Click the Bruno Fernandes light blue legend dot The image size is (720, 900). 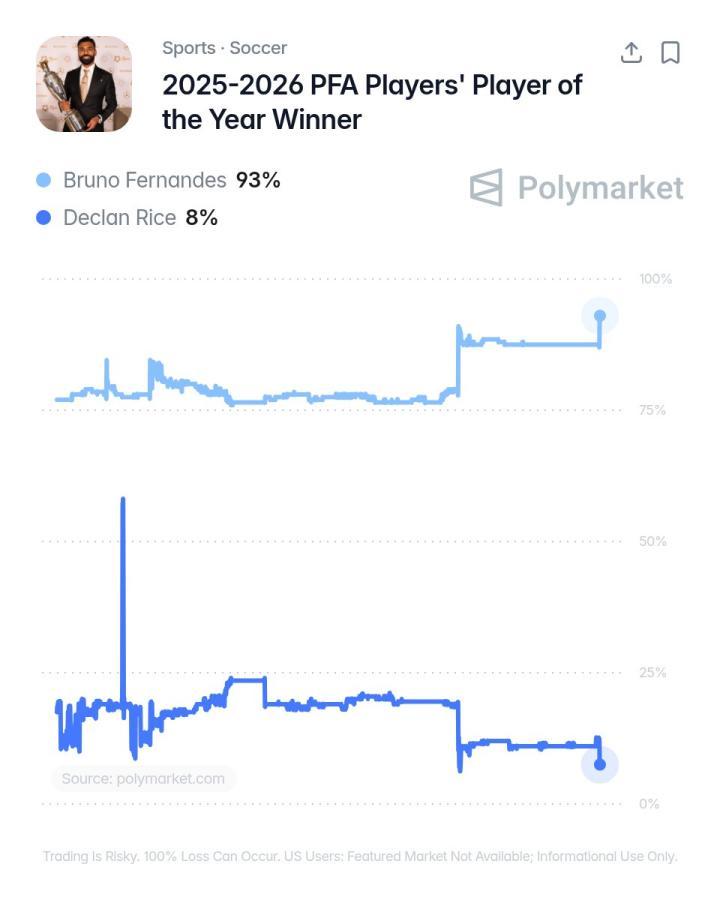coord(44,180)
